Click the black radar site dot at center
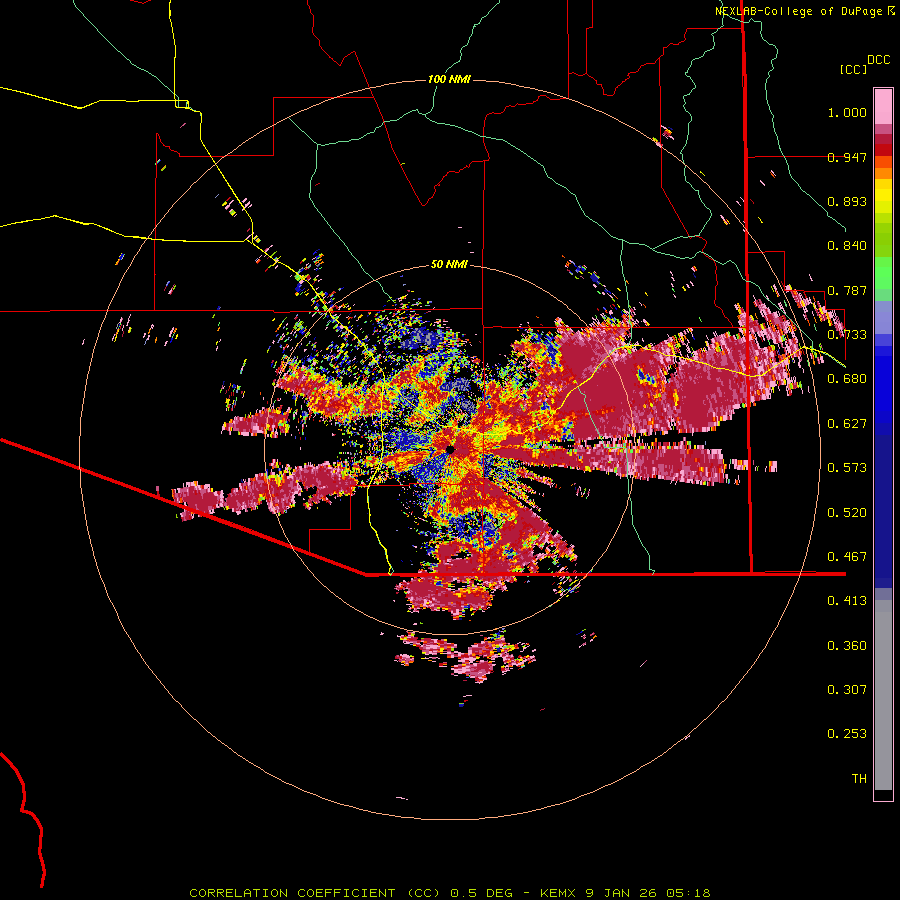The image size is (900, 900). pos(450,450)
